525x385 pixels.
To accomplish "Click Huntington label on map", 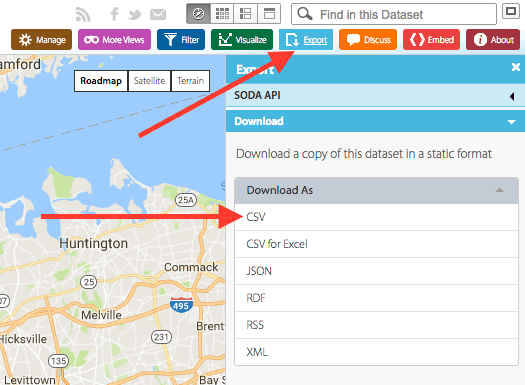I will pos(93,243).
